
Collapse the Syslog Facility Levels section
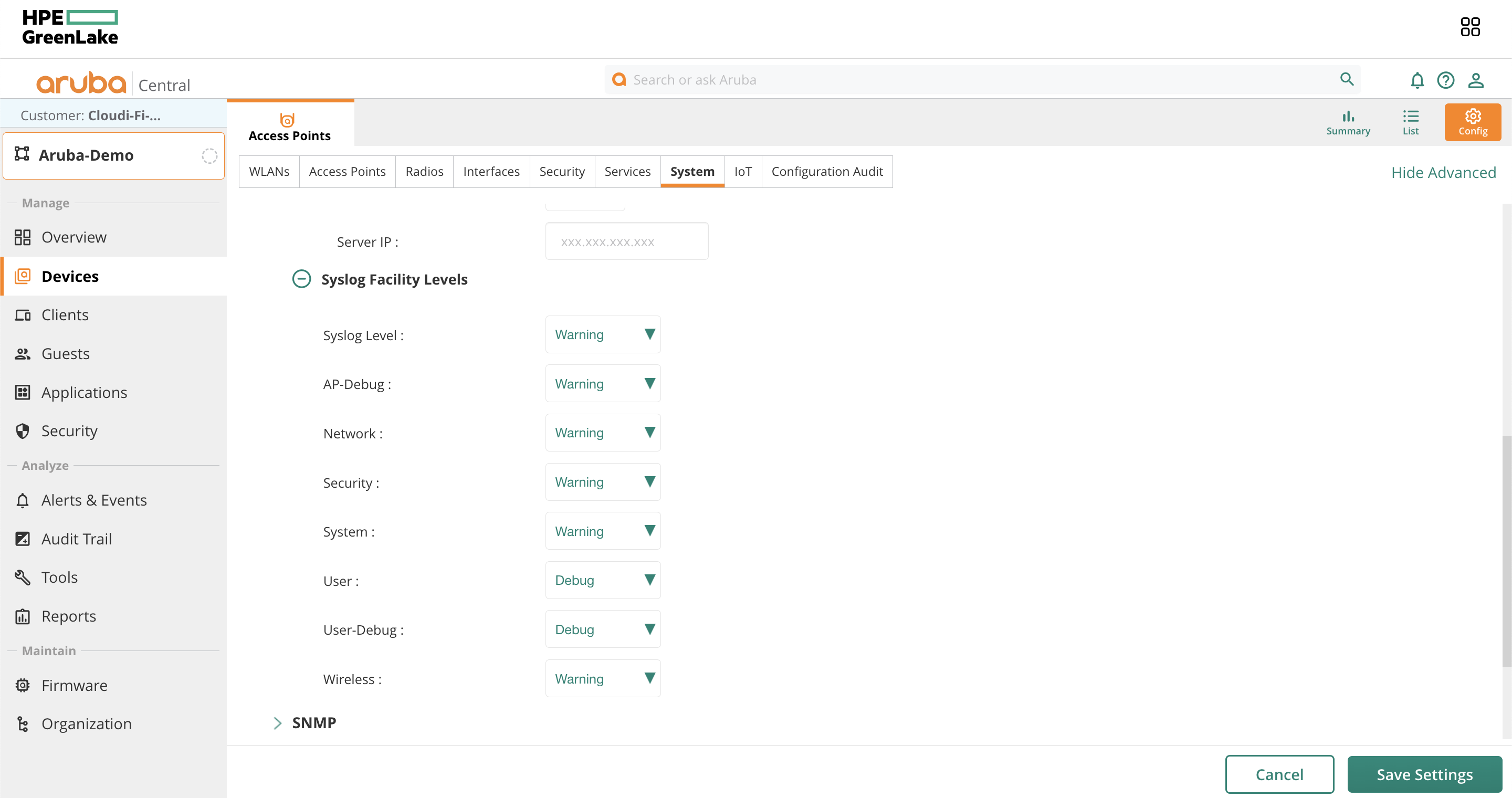[x=302, y=279]
